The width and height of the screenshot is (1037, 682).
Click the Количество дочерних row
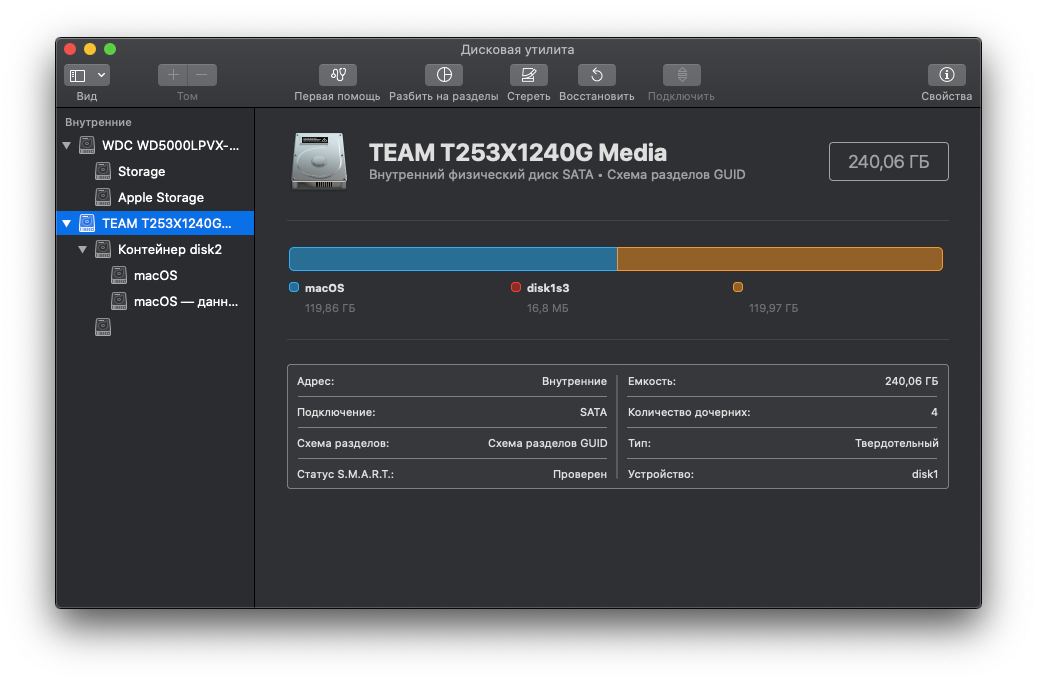(x=782, y=412)
